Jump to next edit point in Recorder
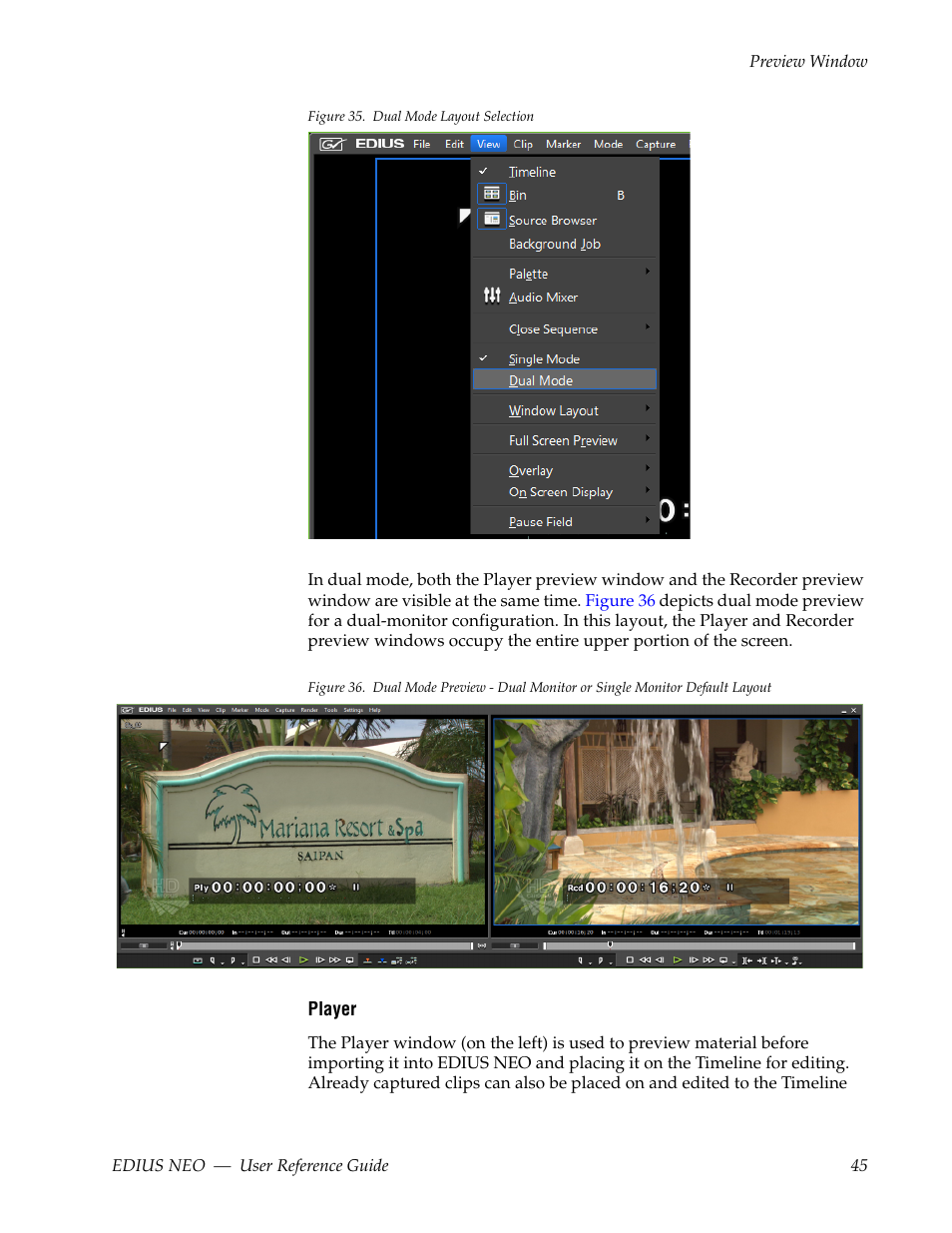The width and height of the screenshot is (952, 1233). [761, 960]
